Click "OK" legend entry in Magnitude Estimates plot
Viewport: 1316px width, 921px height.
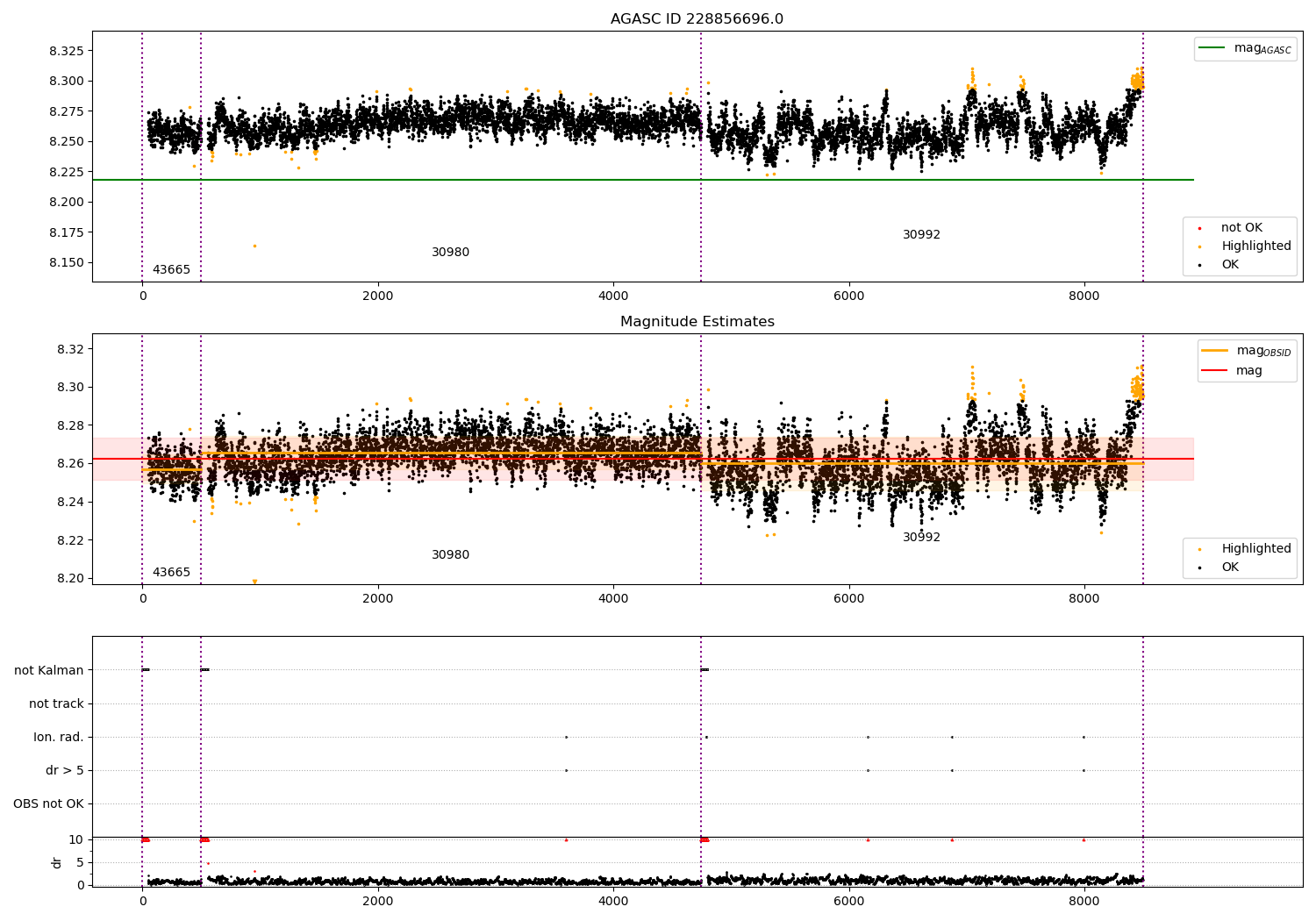pos(1230,568)
